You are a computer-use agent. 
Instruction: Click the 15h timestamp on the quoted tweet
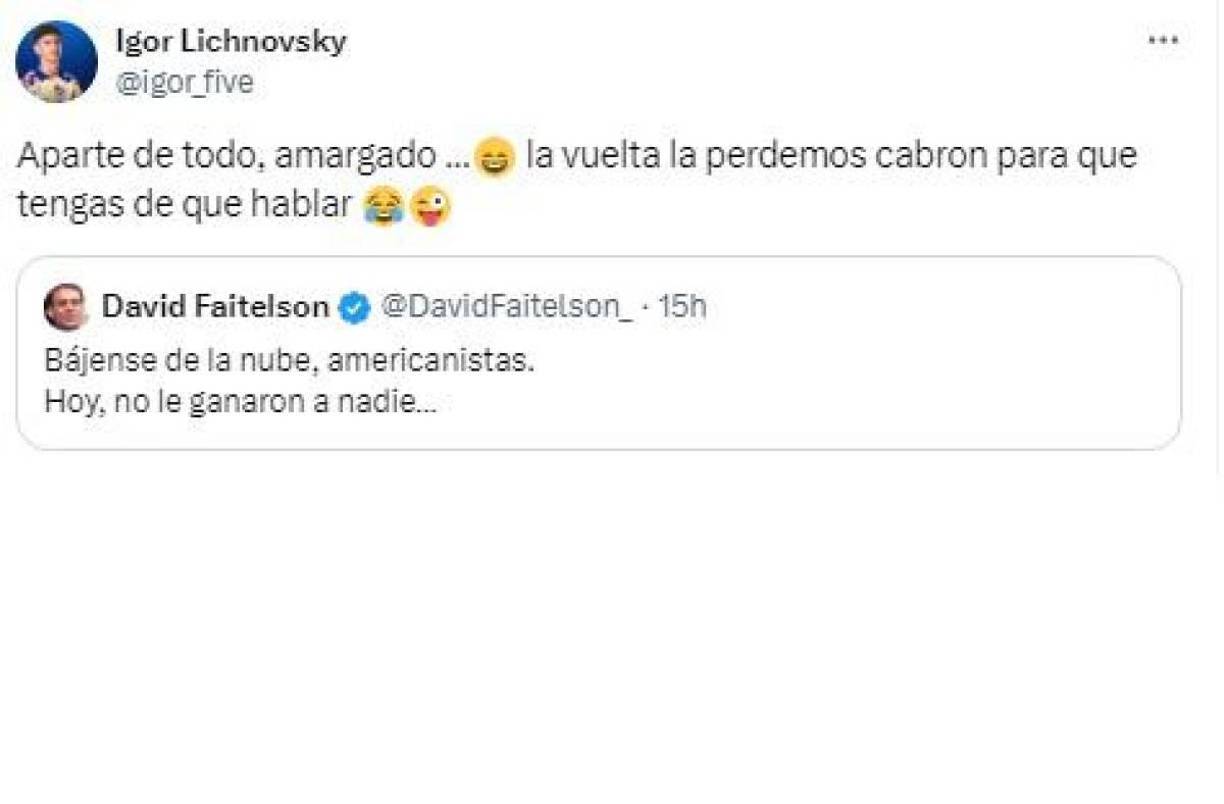(685, 309)
